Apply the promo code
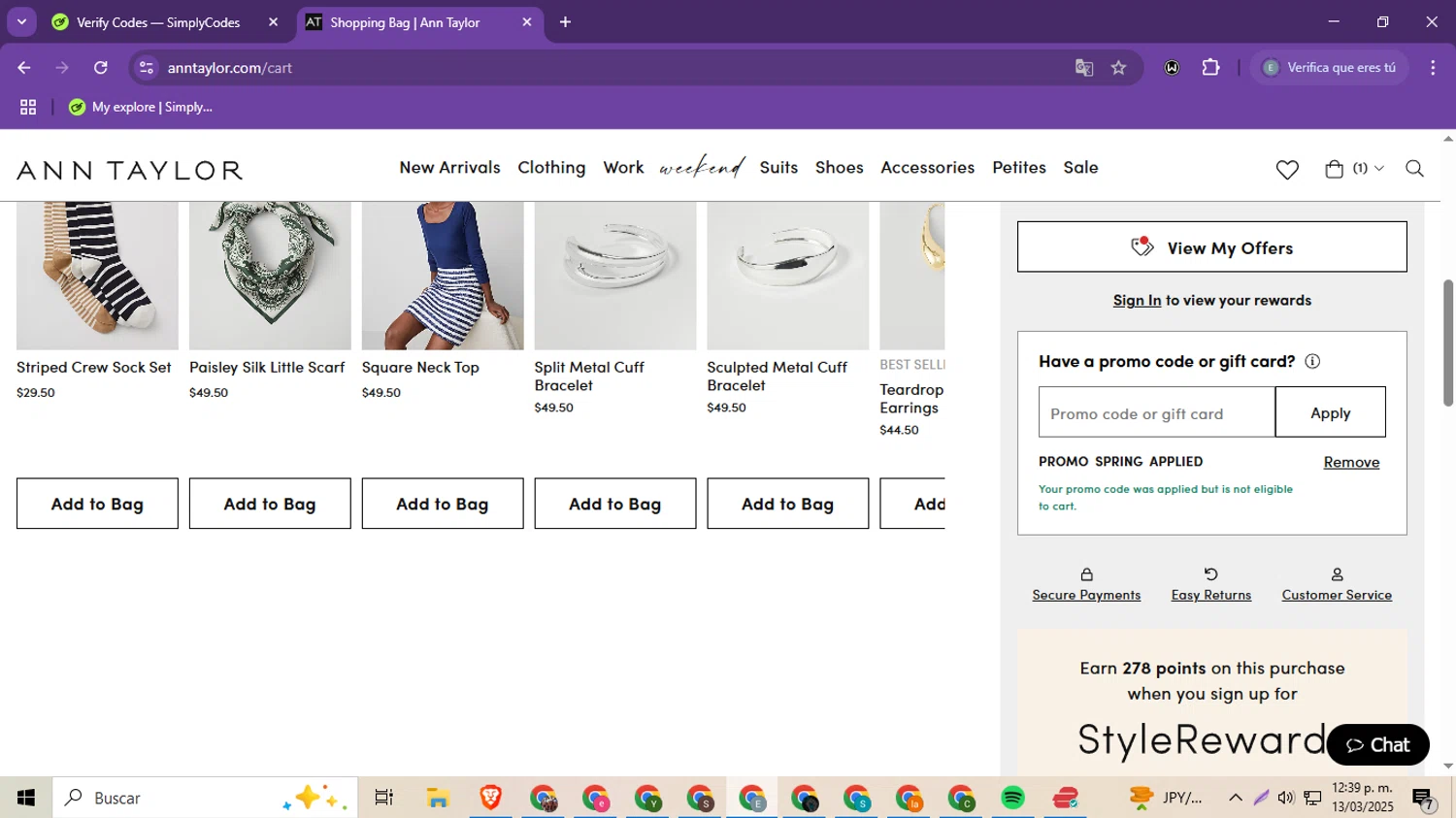 pyautogui.click(x=1330, y=412)
